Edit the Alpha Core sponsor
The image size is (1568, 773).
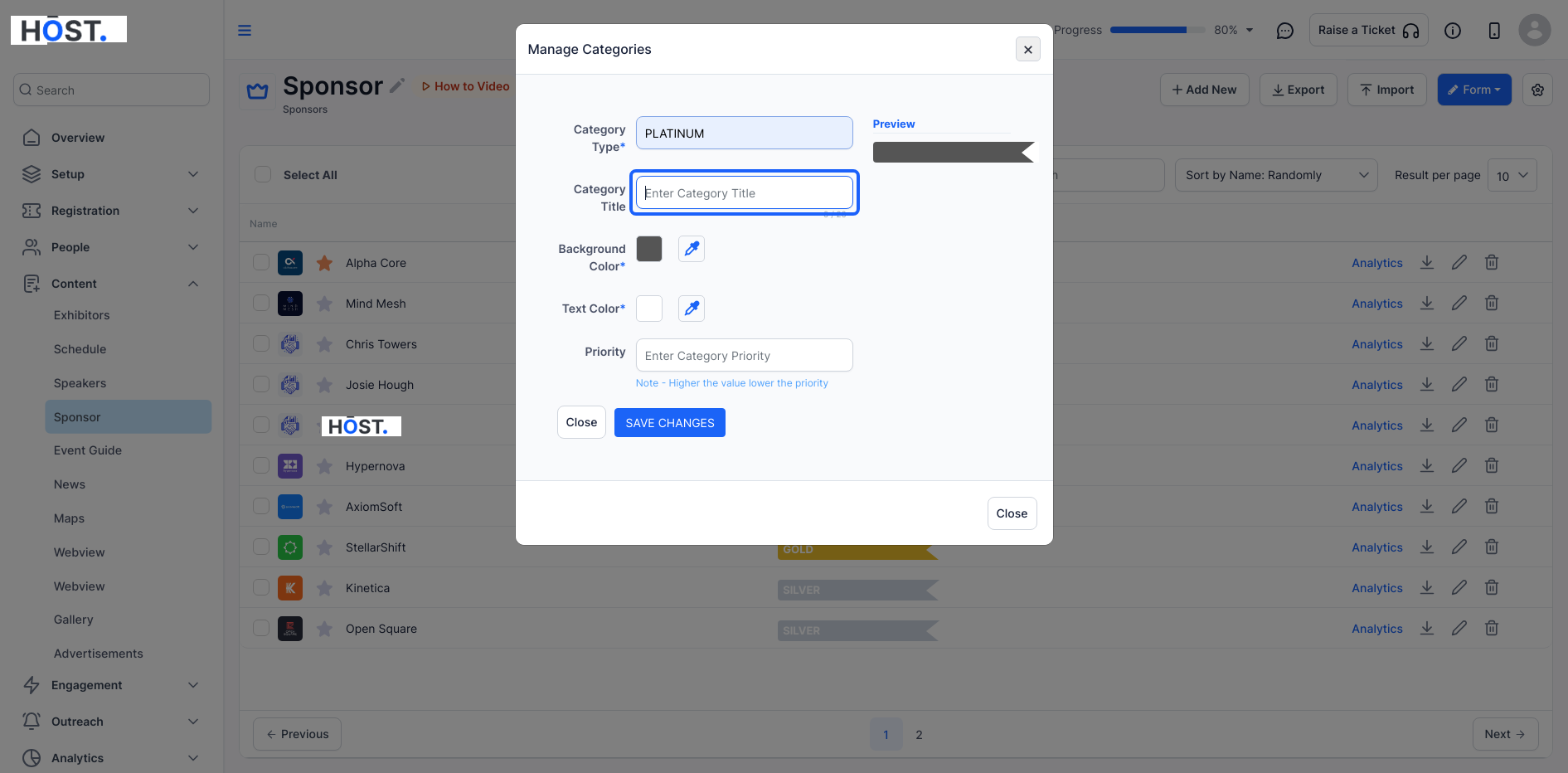pos(1459,263)
